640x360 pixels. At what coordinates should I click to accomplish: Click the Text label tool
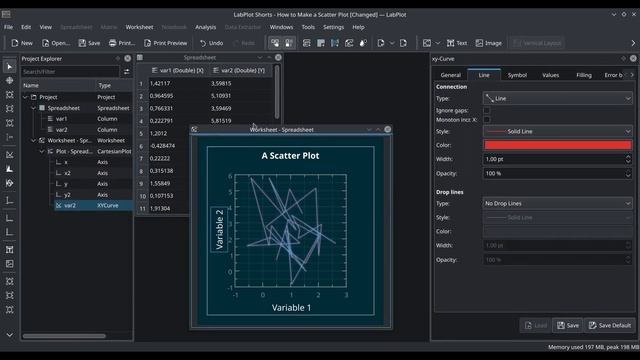(457, 43)
